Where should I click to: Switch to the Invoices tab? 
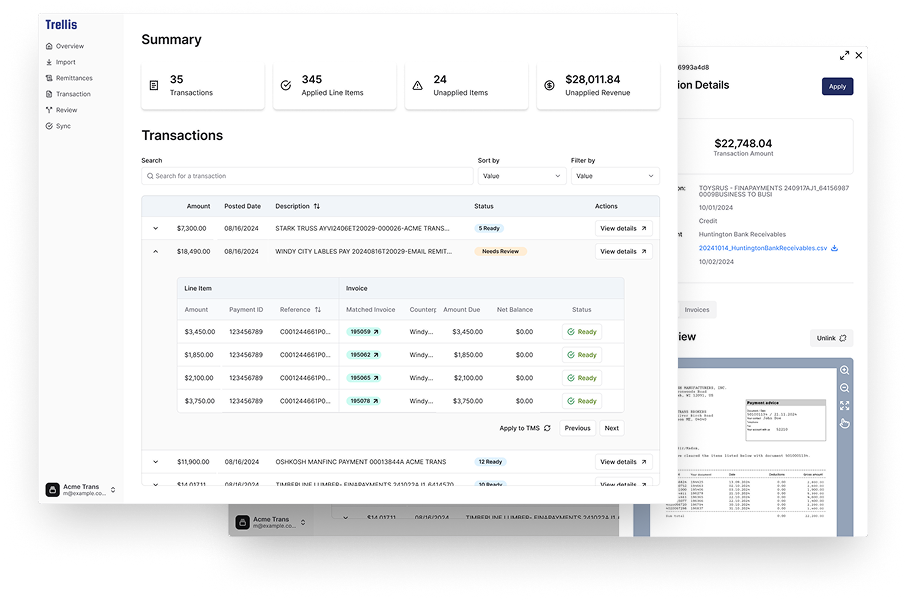[697, 310]
